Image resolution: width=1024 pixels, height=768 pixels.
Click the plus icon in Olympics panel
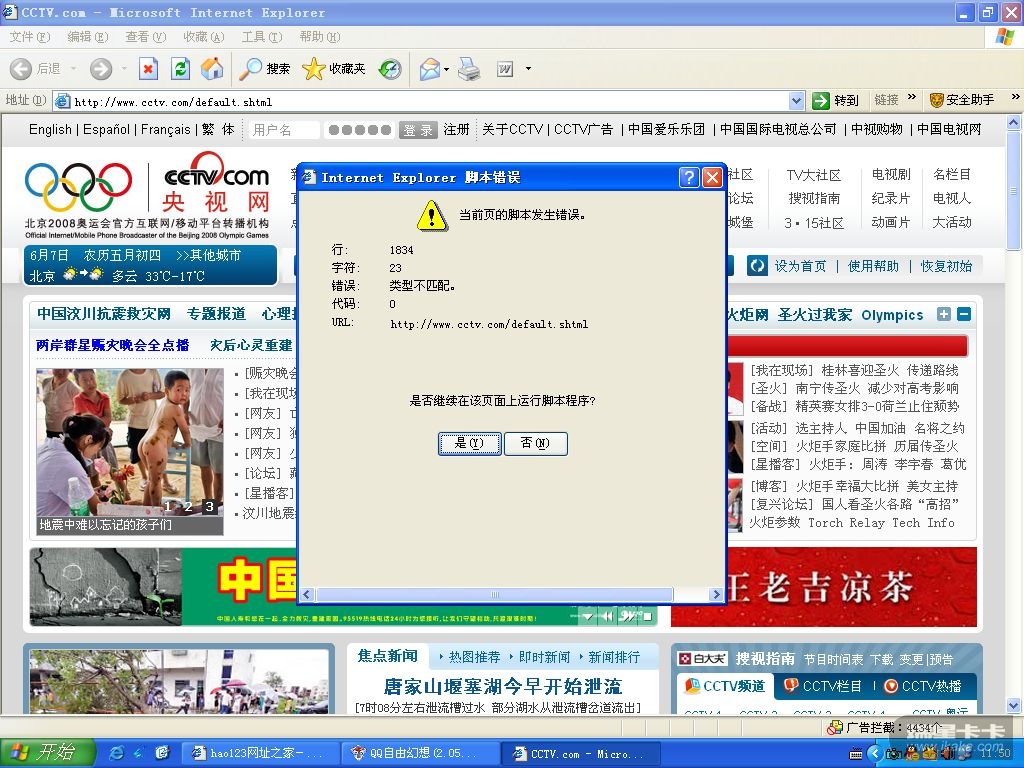(x=944, y=314)
